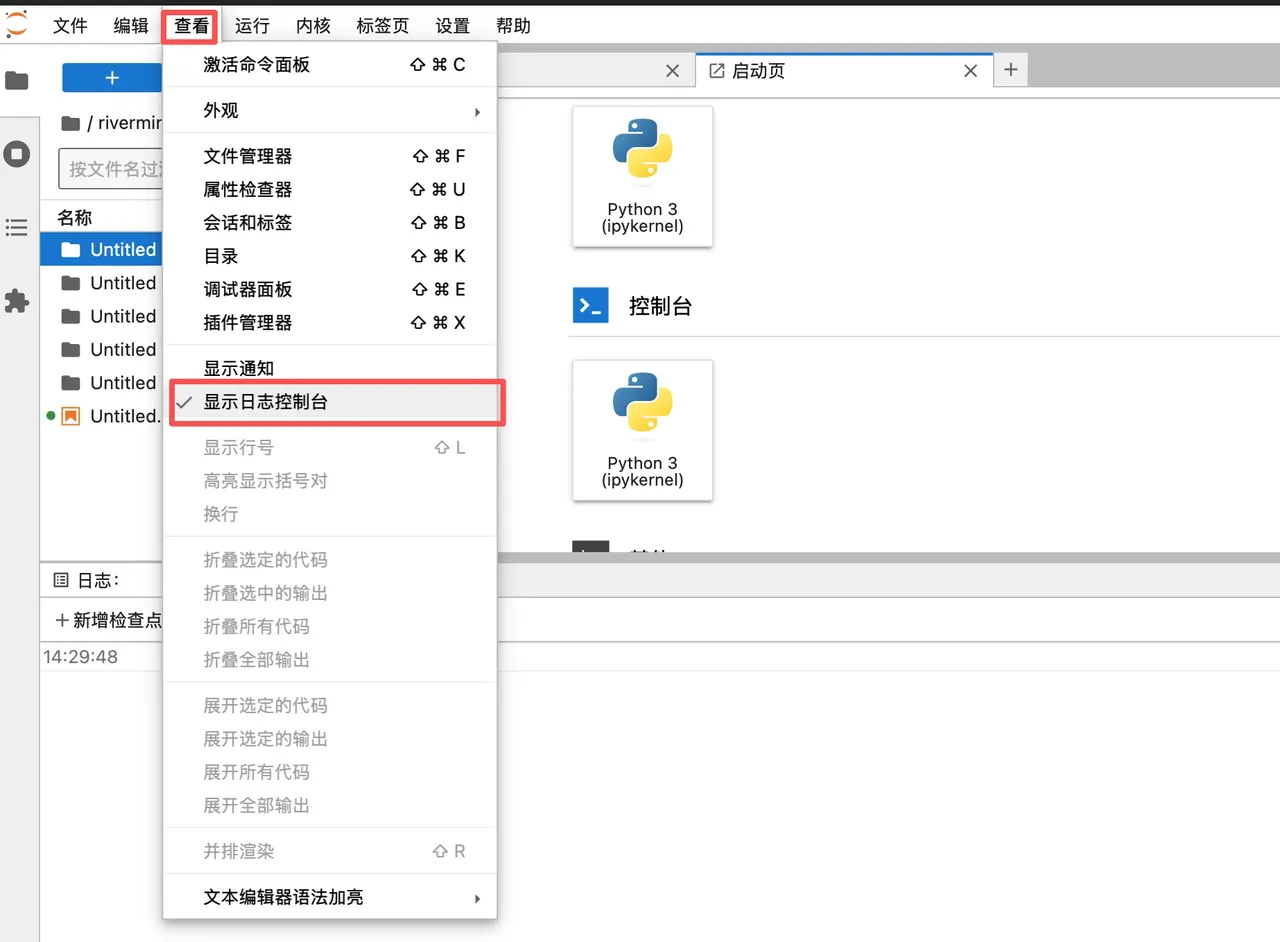Click 新增检查点 in log console
The image size is (1280, 942).
[108, 621]
